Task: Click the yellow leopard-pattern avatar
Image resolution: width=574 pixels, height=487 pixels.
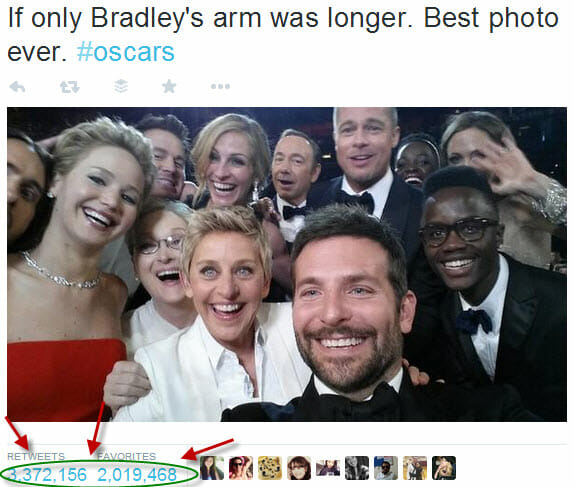Action: pyautogui.click(x=270, y=468)
